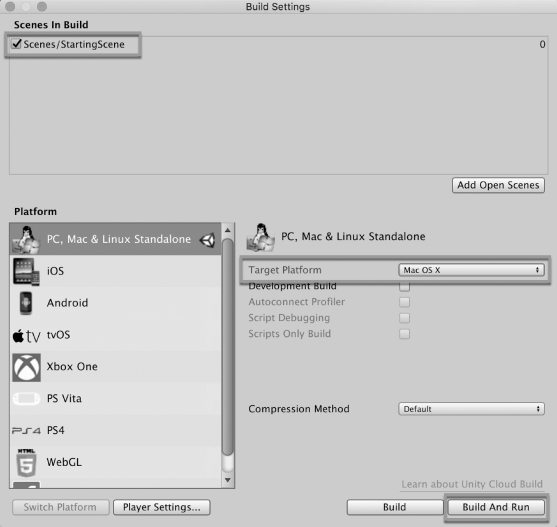Click the HTML5 WebGL icon

click(x=26, y=462)
